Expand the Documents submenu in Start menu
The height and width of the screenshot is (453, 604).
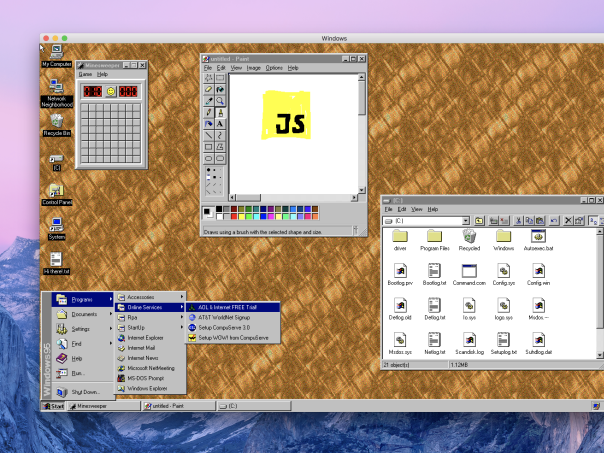tap(85, 314)
